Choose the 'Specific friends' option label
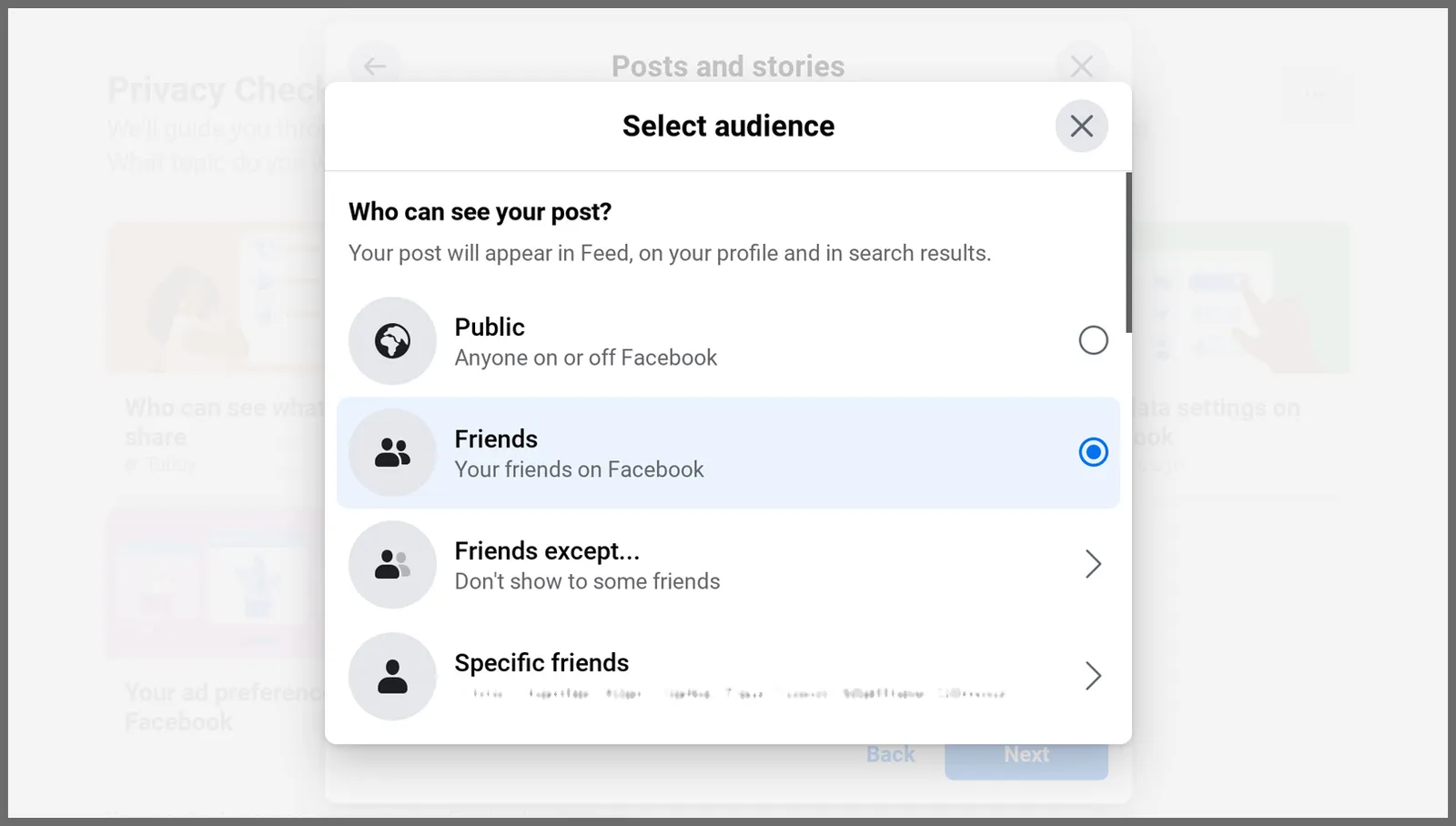 (541, 663)
